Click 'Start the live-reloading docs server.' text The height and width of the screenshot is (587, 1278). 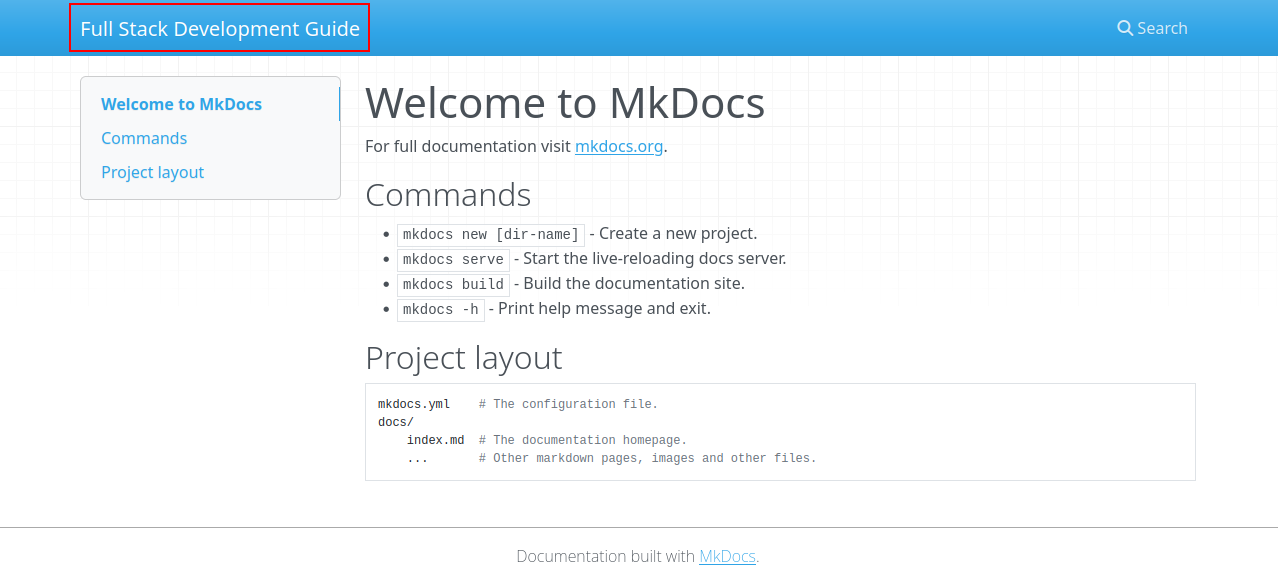655,258
